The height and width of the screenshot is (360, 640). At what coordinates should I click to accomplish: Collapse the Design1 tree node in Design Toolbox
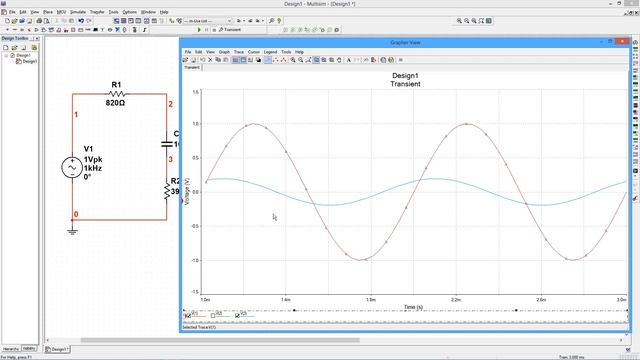pos(7,55)
